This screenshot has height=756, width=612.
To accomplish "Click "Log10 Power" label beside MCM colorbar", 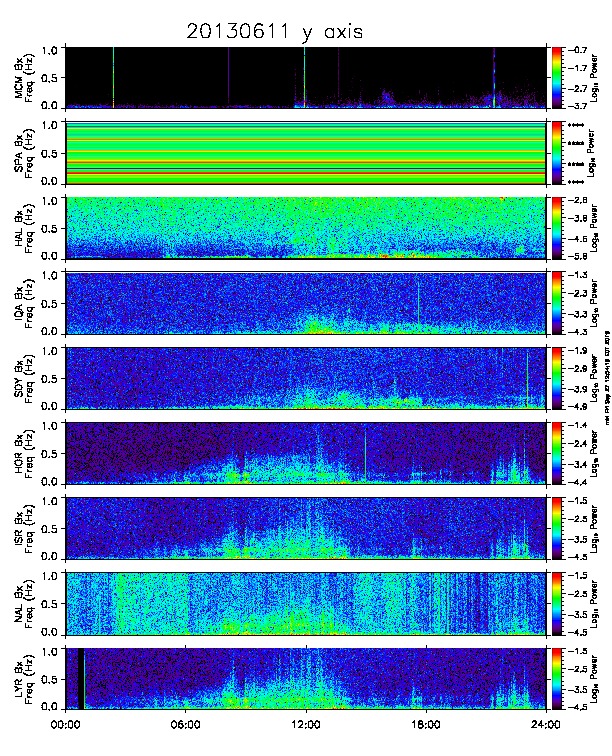I will (x=594, y=78).
